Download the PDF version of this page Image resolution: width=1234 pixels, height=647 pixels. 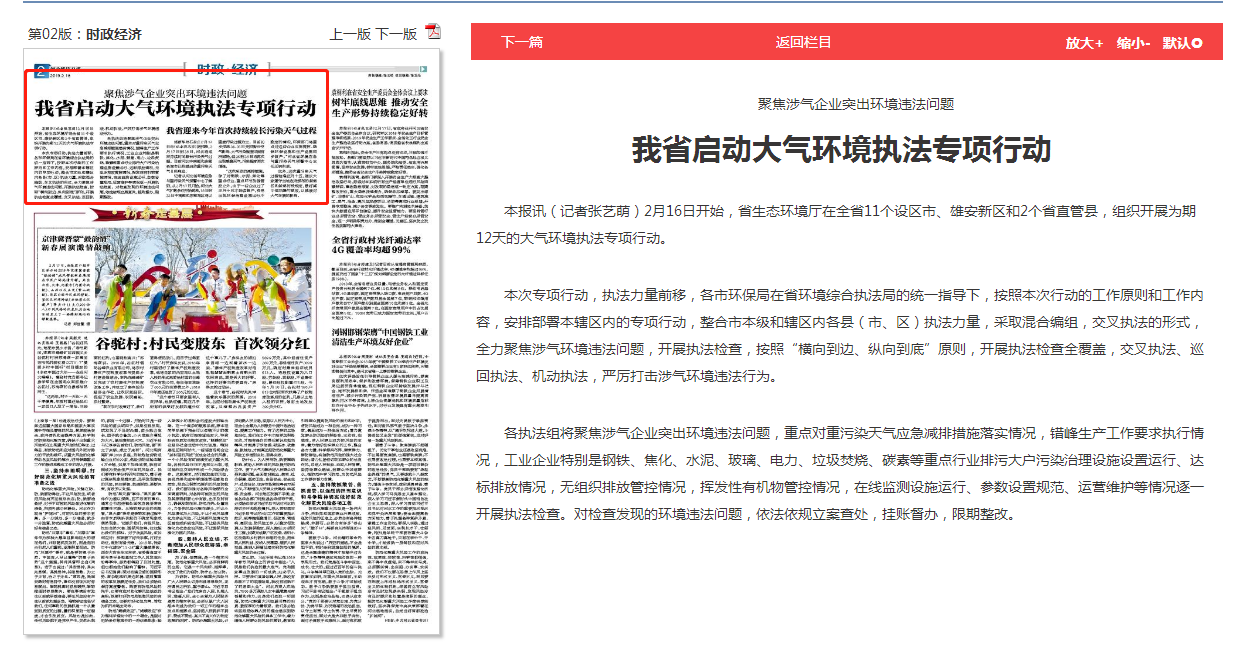[x=433, y=32]
